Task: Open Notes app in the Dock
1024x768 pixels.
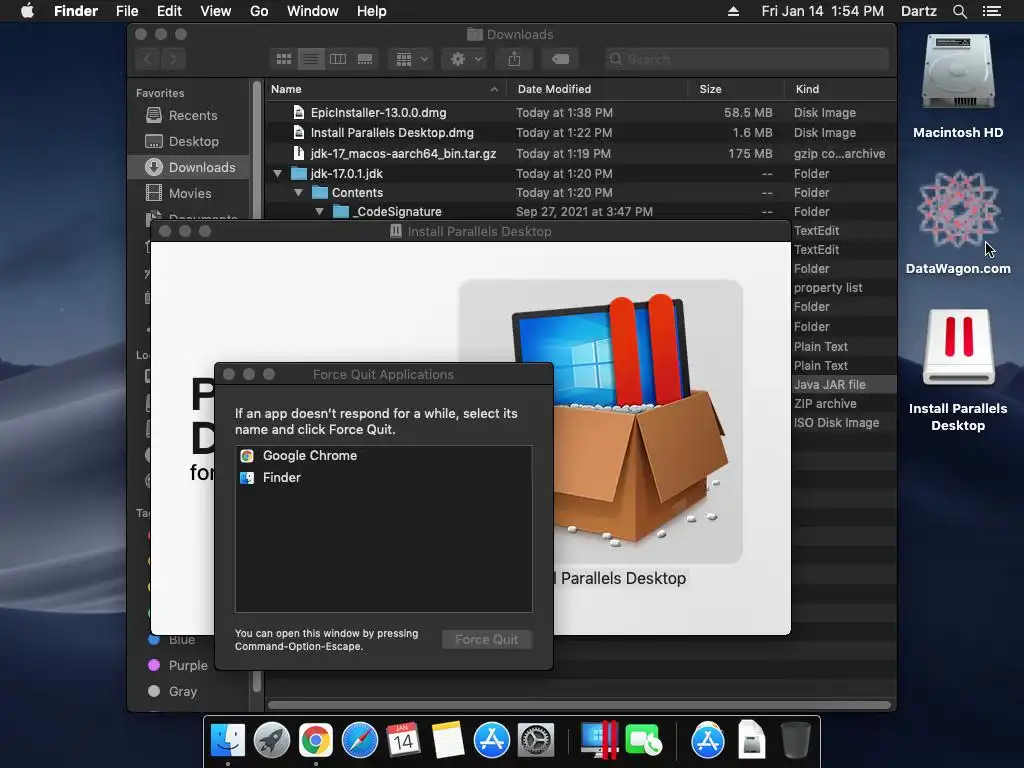Action: pos(447,741)
